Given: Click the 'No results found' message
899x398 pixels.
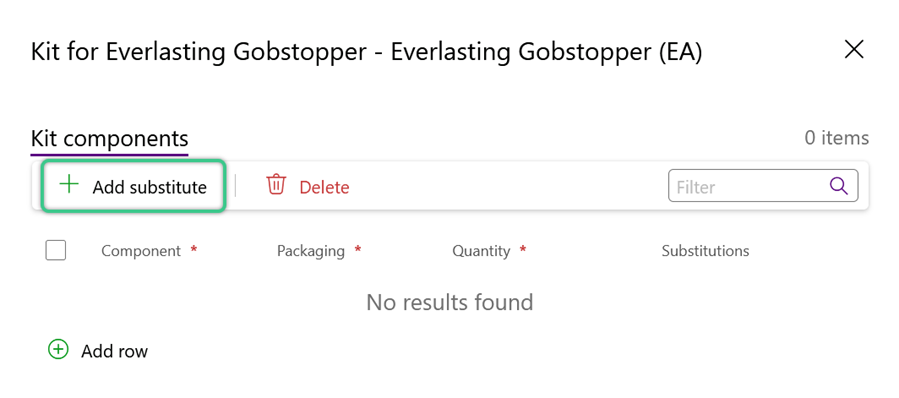Looking at the screenshot, I should pos(450,302).
